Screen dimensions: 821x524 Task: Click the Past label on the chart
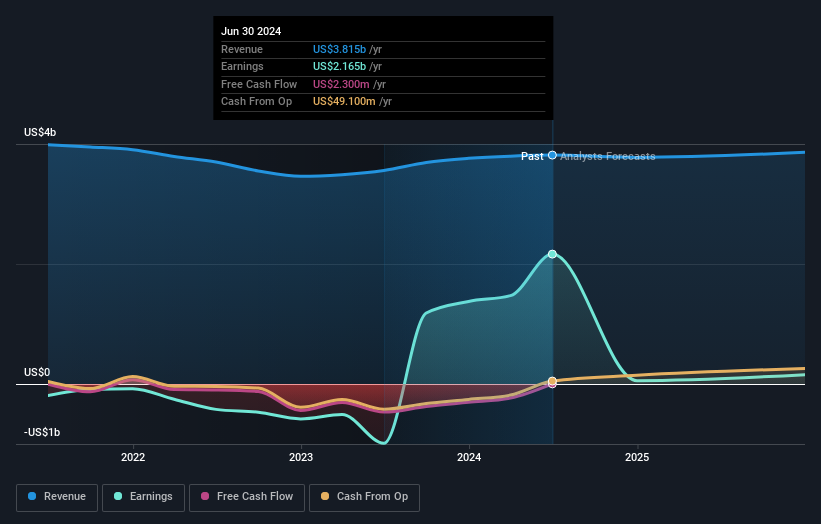[x=532, y=156]
